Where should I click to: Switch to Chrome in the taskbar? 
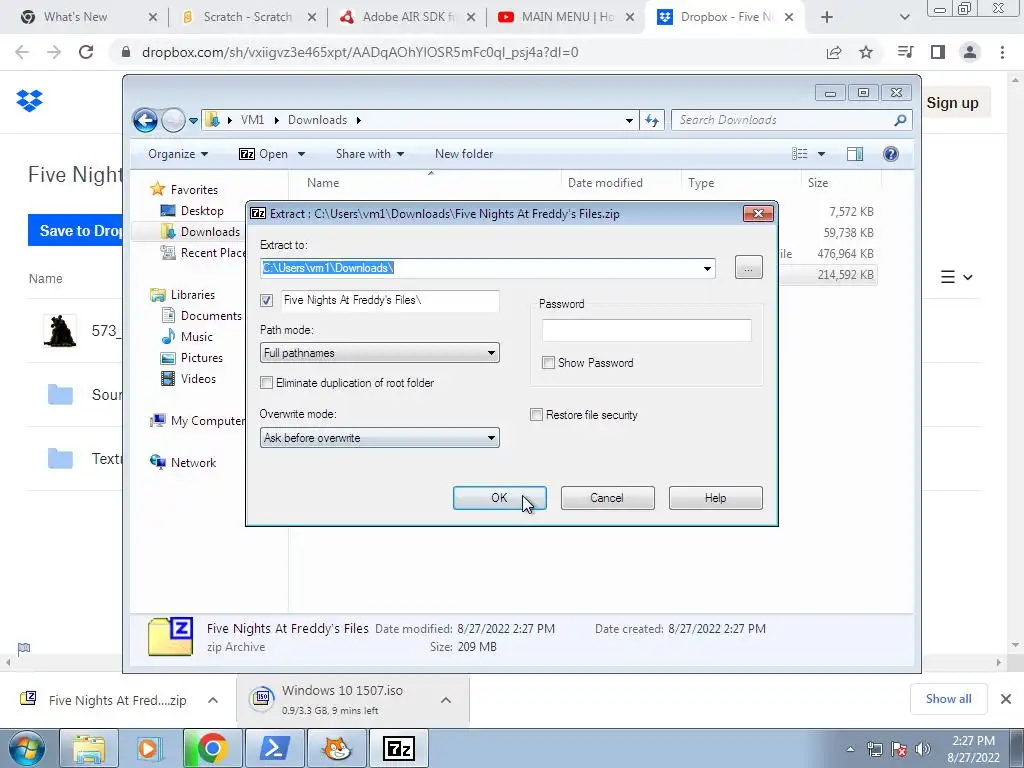(212, 748)
